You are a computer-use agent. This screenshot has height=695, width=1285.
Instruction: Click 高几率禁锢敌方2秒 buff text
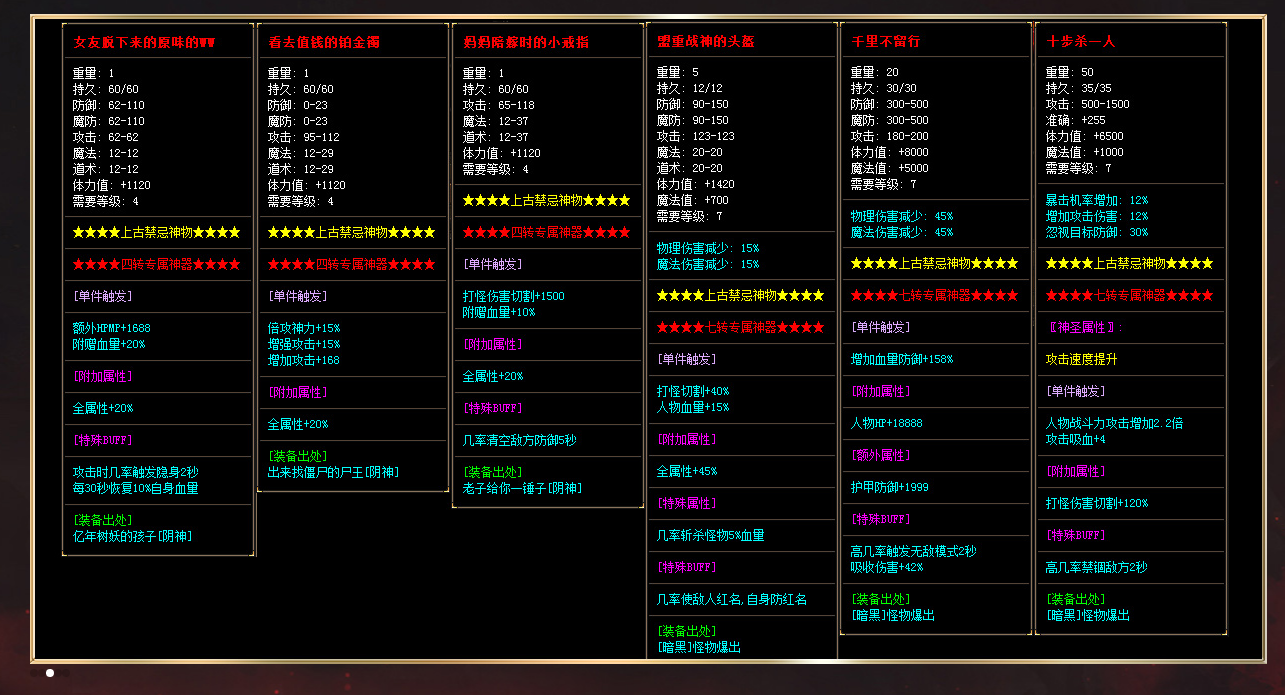coord(1096,567)
